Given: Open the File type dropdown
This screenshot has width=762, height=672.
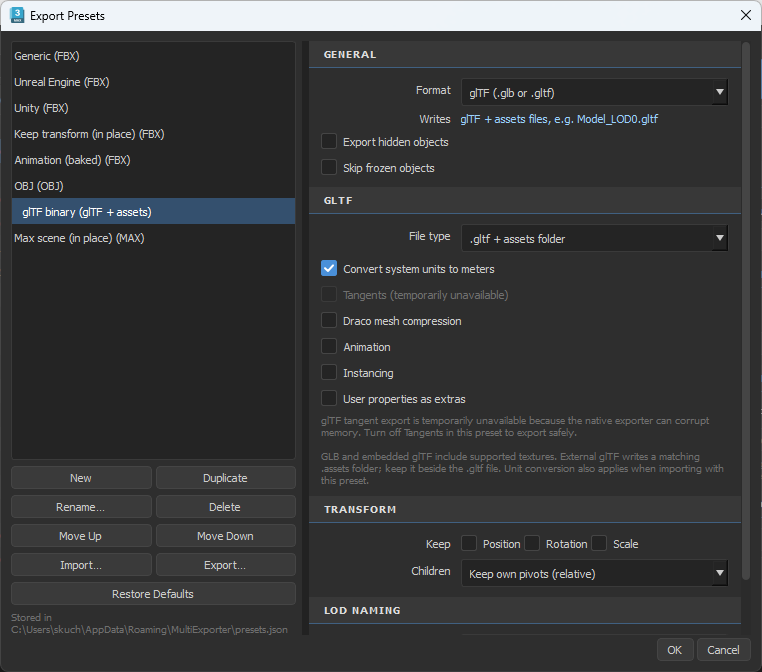Looking at the screenshot, I should point(594,238).
